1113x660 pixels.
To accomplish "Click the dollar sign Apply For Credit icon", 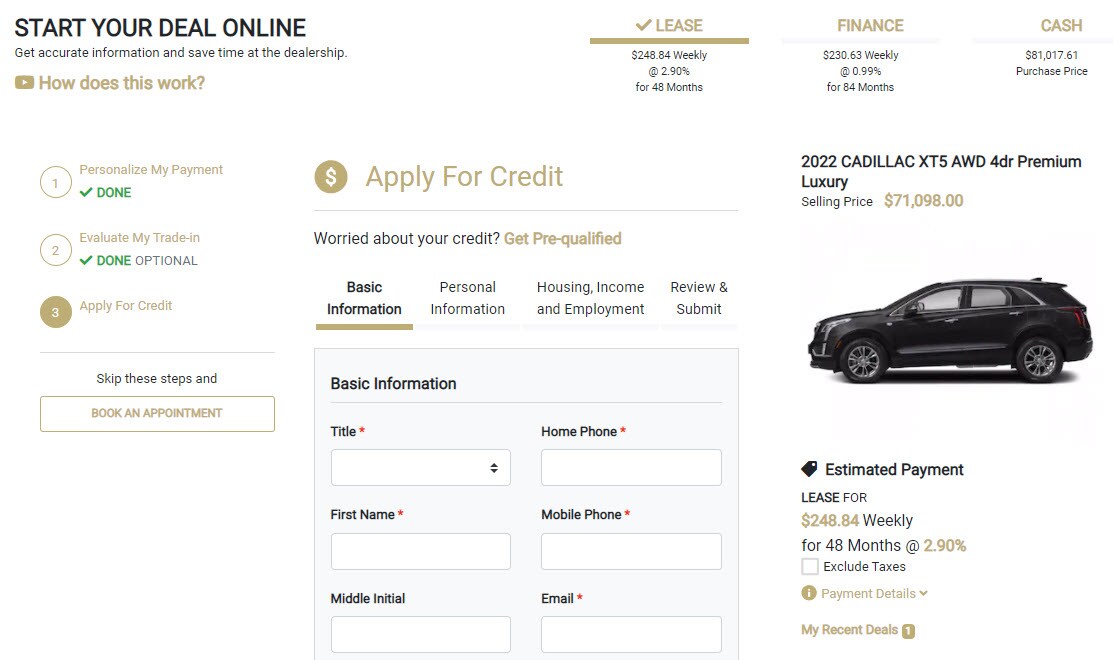I will tap(331, 177).
